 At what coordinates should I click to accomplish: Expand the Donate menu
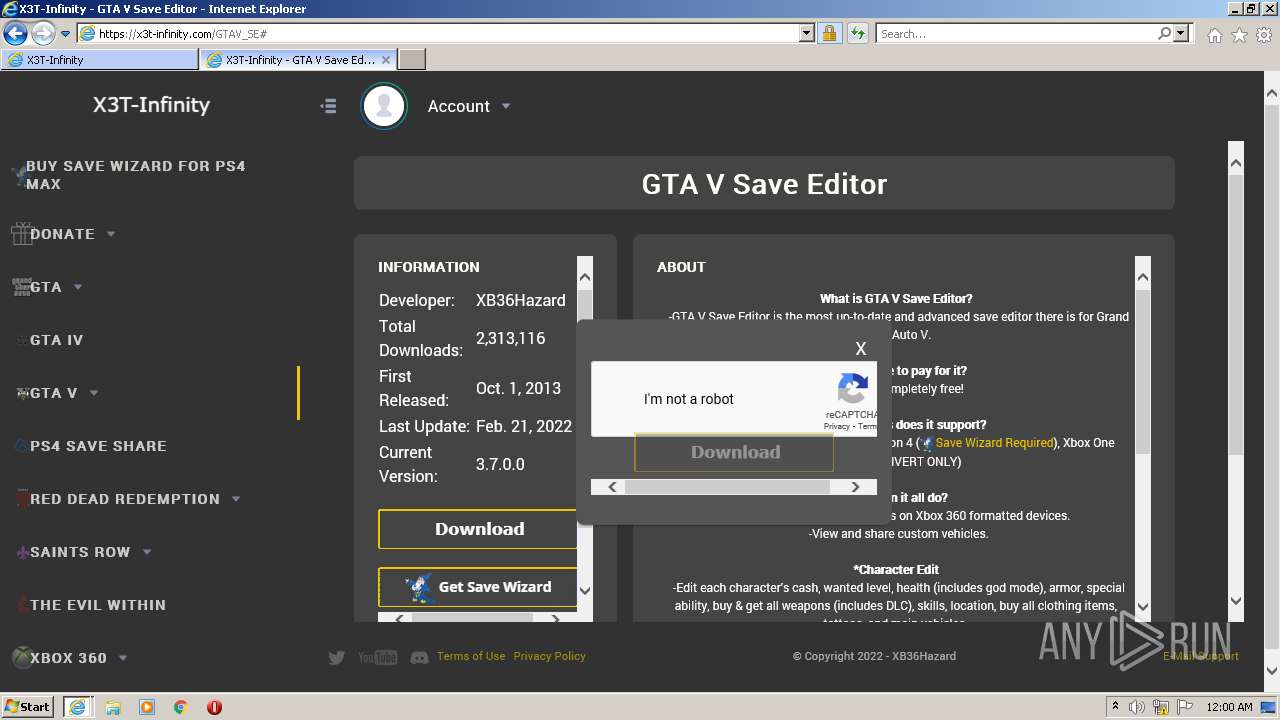point(72,234)
